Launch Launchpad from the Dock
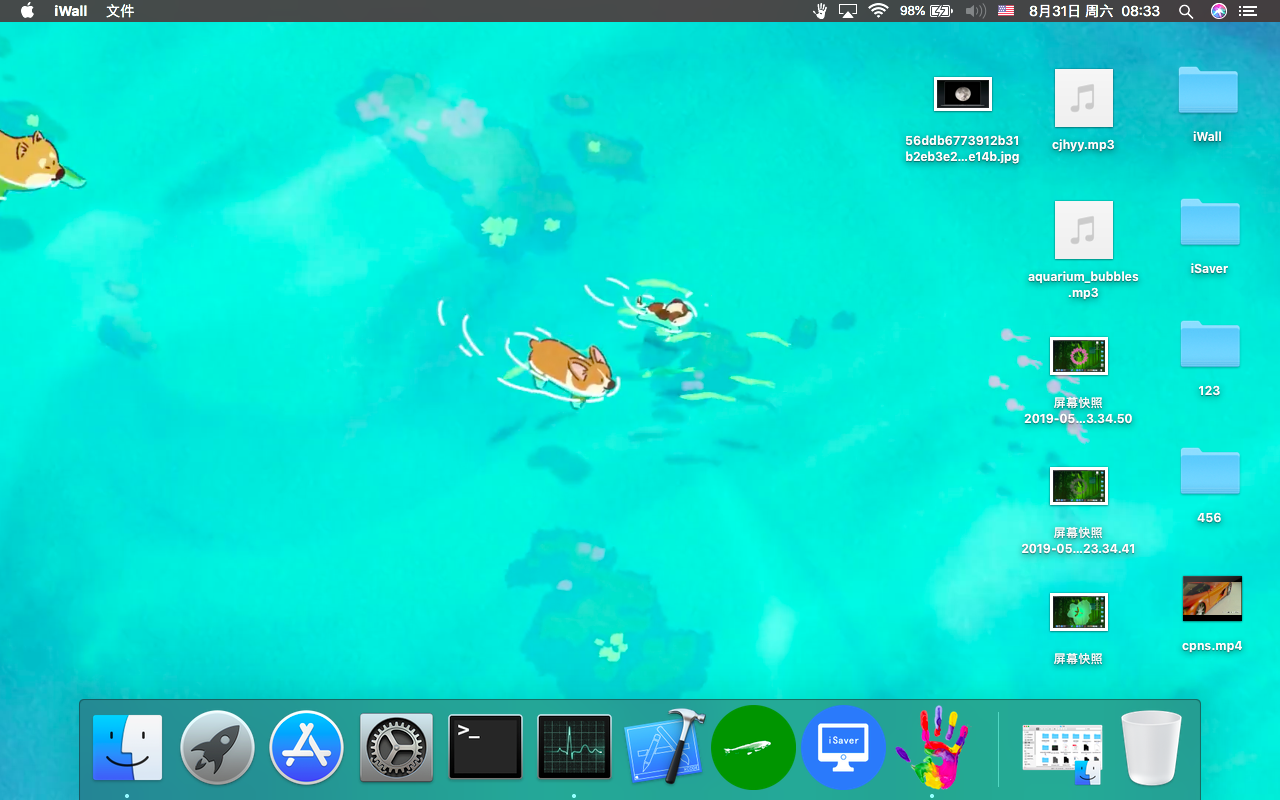Screen dimensions: 1280x800 click(217, 747)
